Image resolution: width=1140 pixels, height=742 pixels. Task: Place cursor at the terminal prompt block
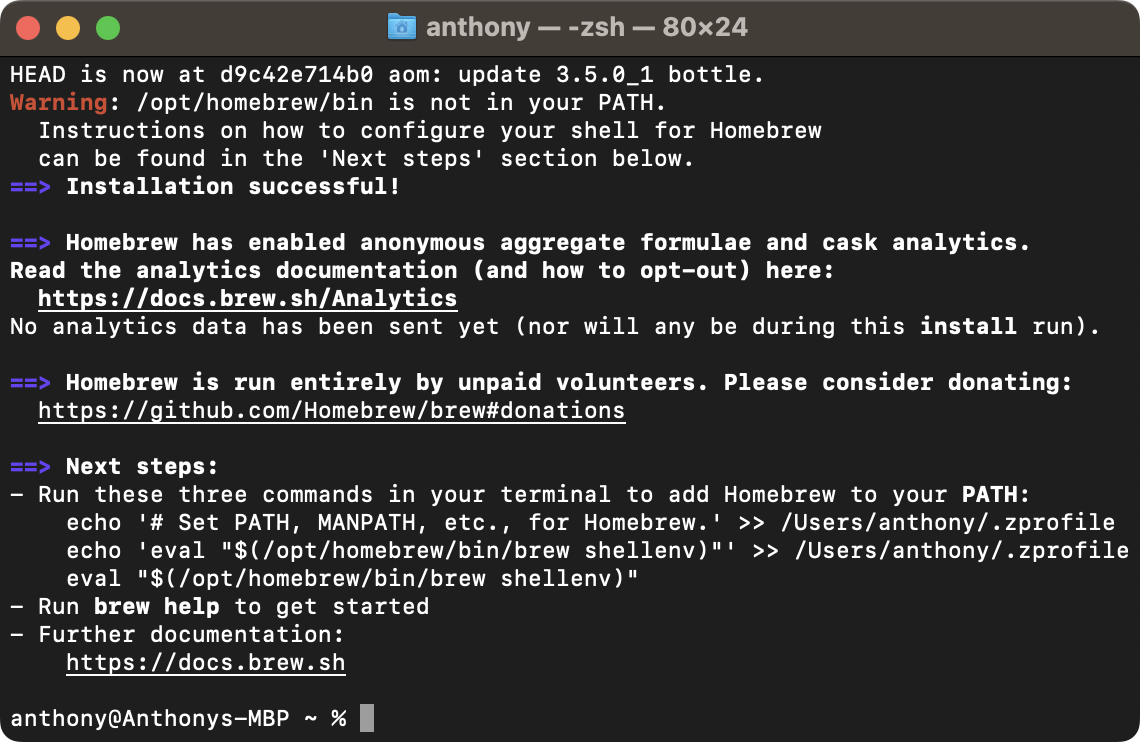[x=367, y=719]
